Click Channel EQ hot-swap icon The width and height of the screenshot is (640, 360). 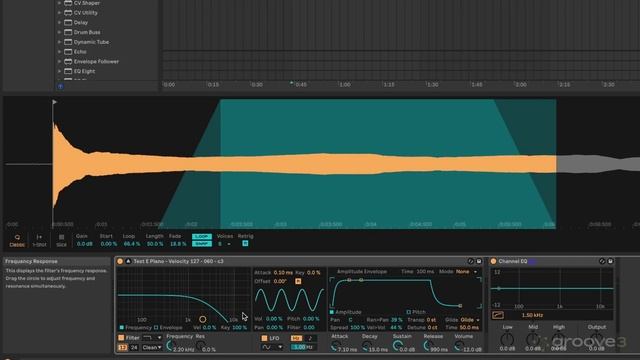tap(602, 261)
